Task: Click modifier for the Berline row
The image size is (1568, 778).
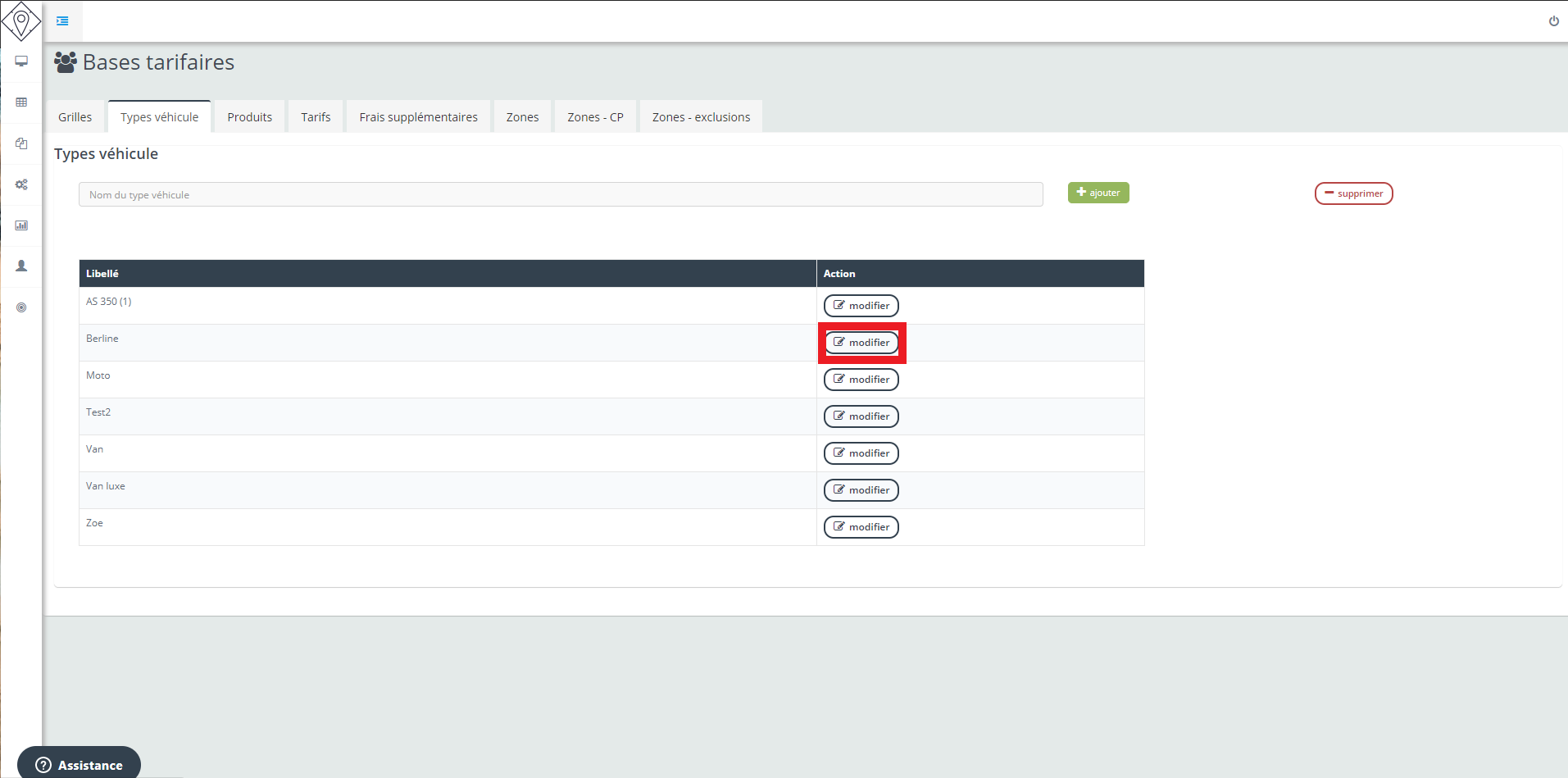Action: tap(861, 343)
